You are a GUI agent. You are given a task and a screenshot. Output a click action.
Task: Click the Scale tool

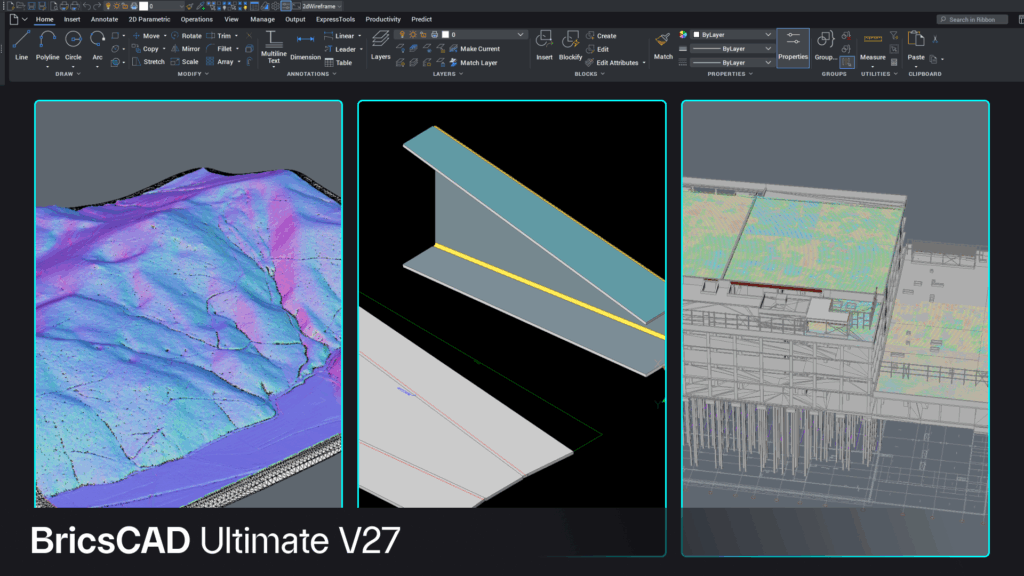click(x=184, y=62)
